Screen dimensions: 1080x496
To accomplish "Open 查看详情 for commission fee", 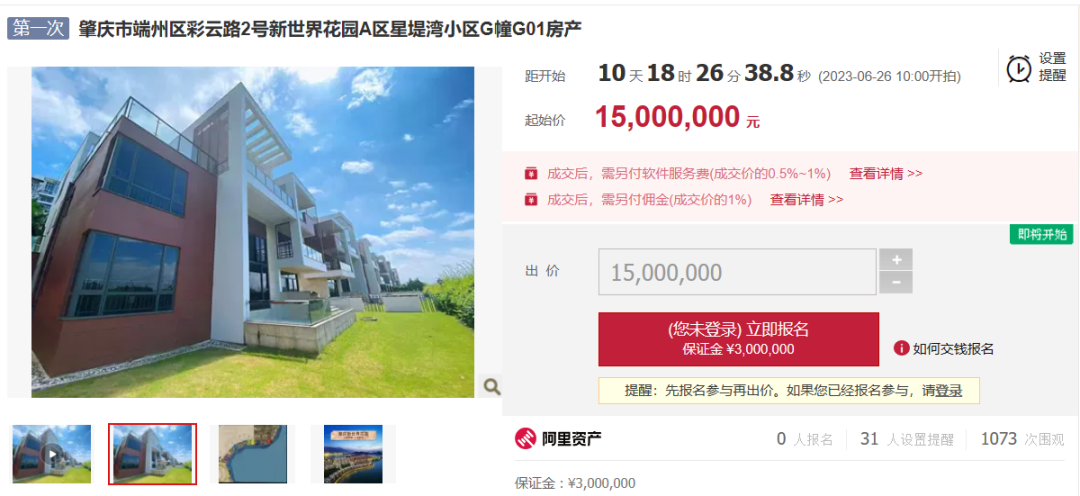I will (806, 200).
